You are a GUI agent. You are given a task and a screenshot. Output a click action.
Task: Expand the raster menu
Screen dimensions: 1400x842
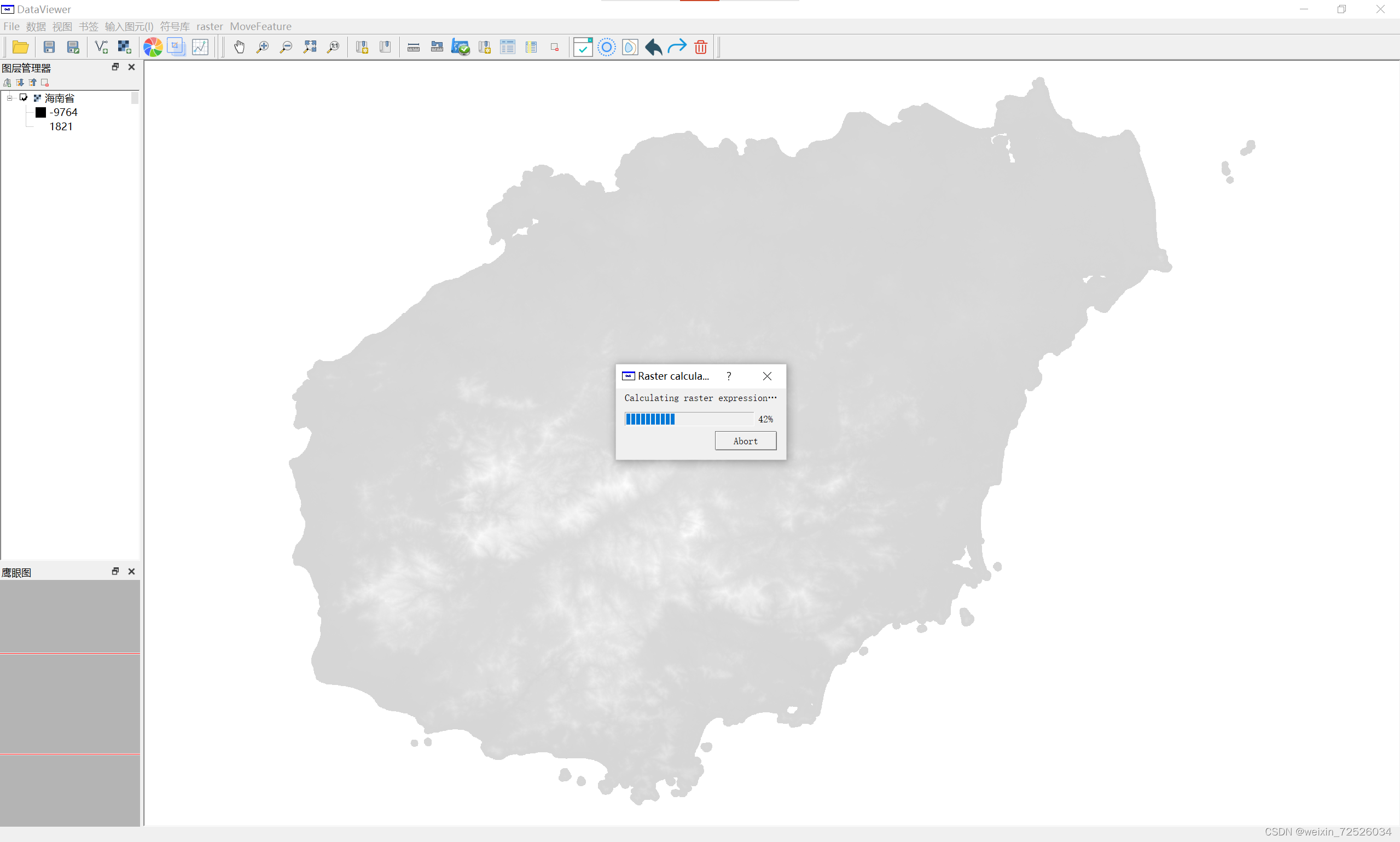(x=210, y=26)
